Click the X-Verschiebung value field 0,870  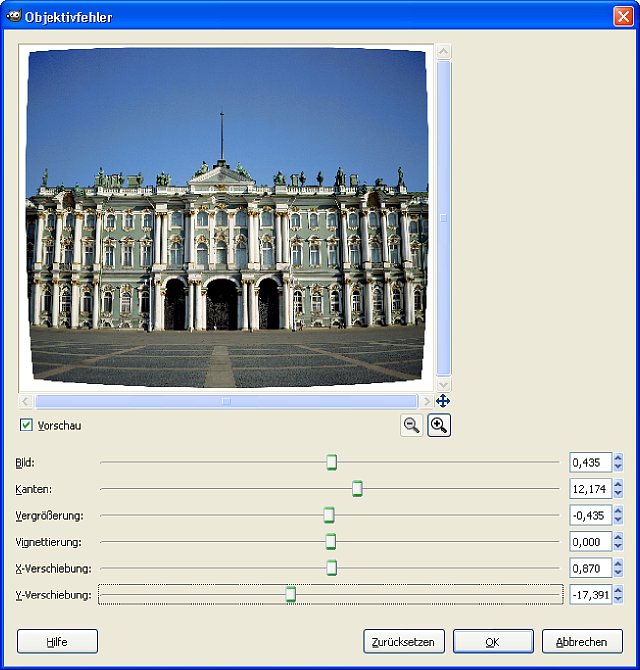(x=590, y=568)
